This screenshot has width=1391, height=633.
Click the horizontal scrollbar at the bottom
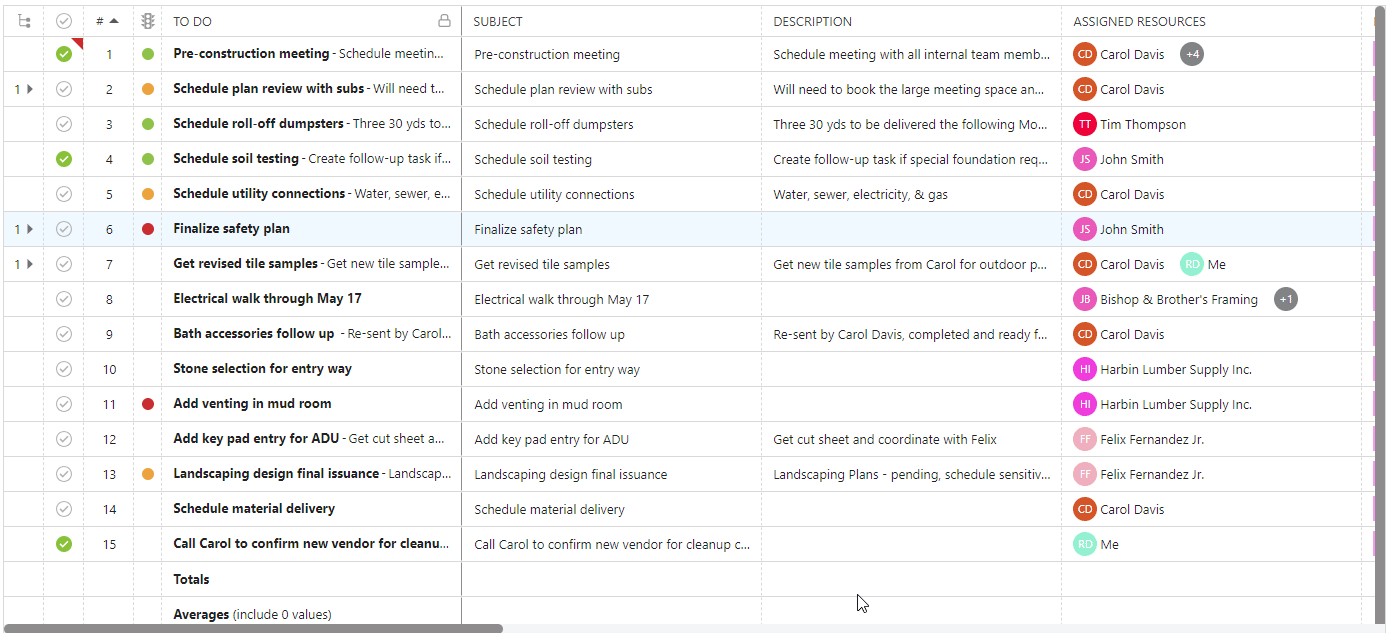[250, 626]
